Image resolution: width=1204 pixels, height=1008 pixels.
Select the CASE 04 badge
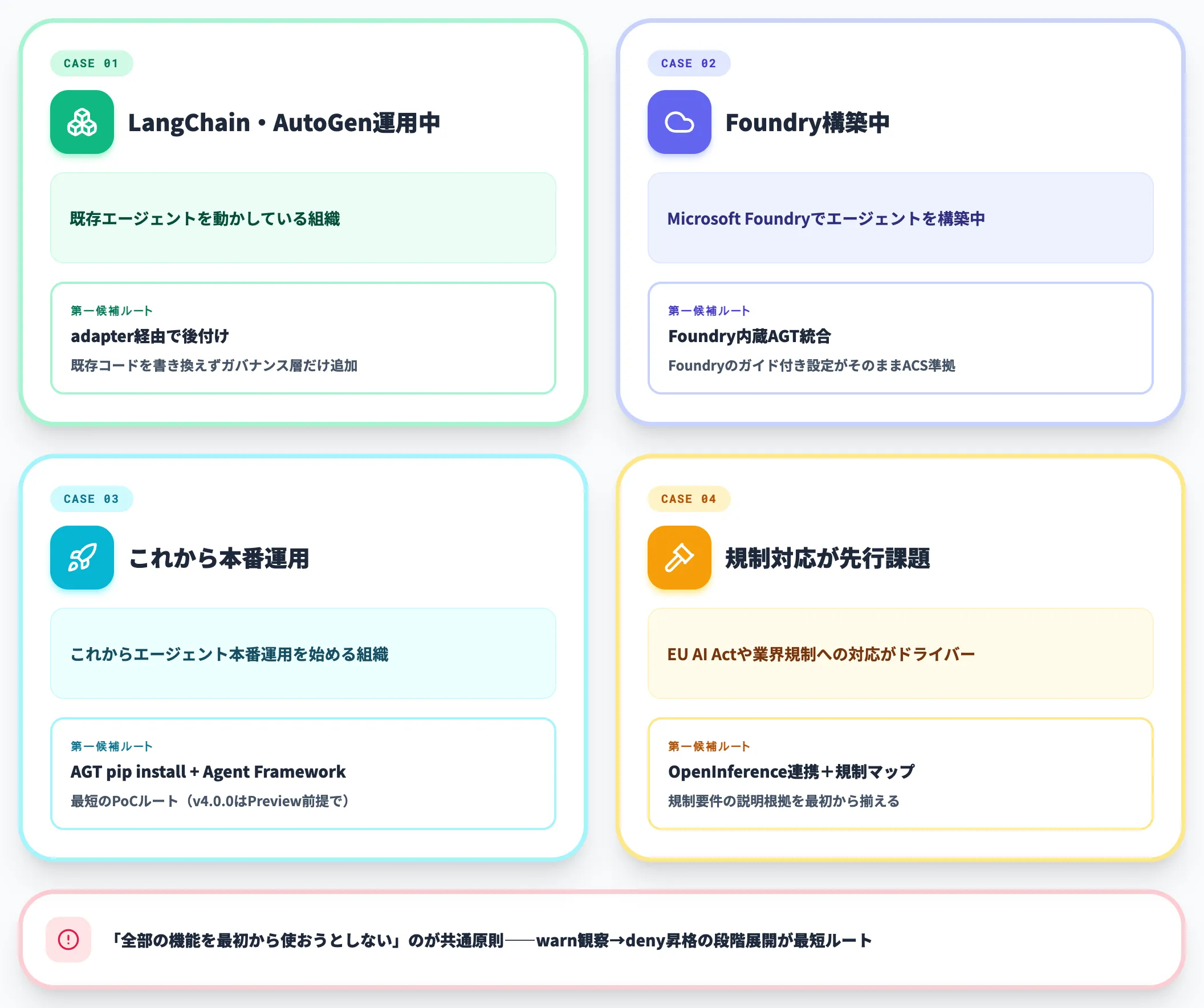pos(689,499)
